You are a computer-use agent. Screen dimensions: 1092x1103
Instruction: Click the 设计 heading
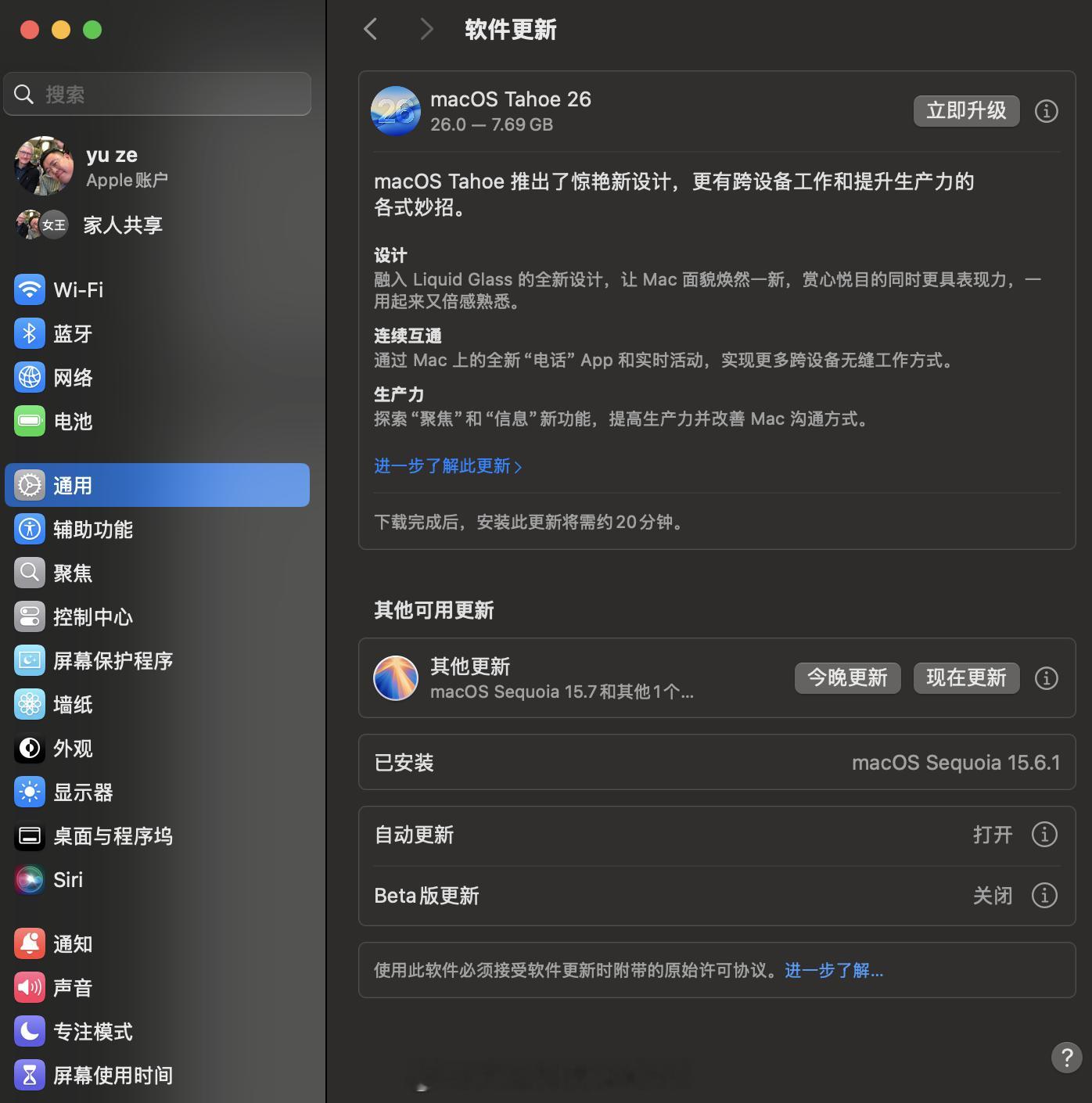(390, 255)
